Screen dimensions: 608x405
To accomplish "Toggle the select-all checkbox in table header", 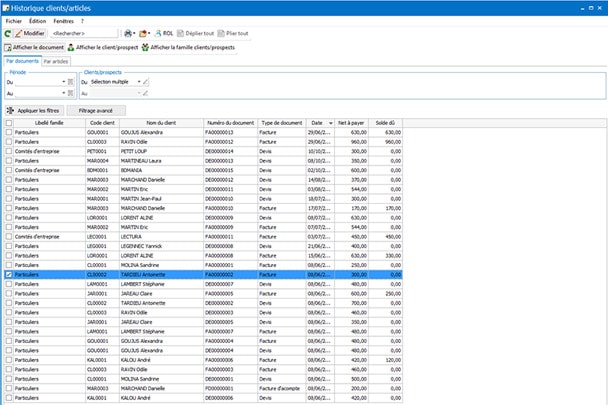I will 9,123.
